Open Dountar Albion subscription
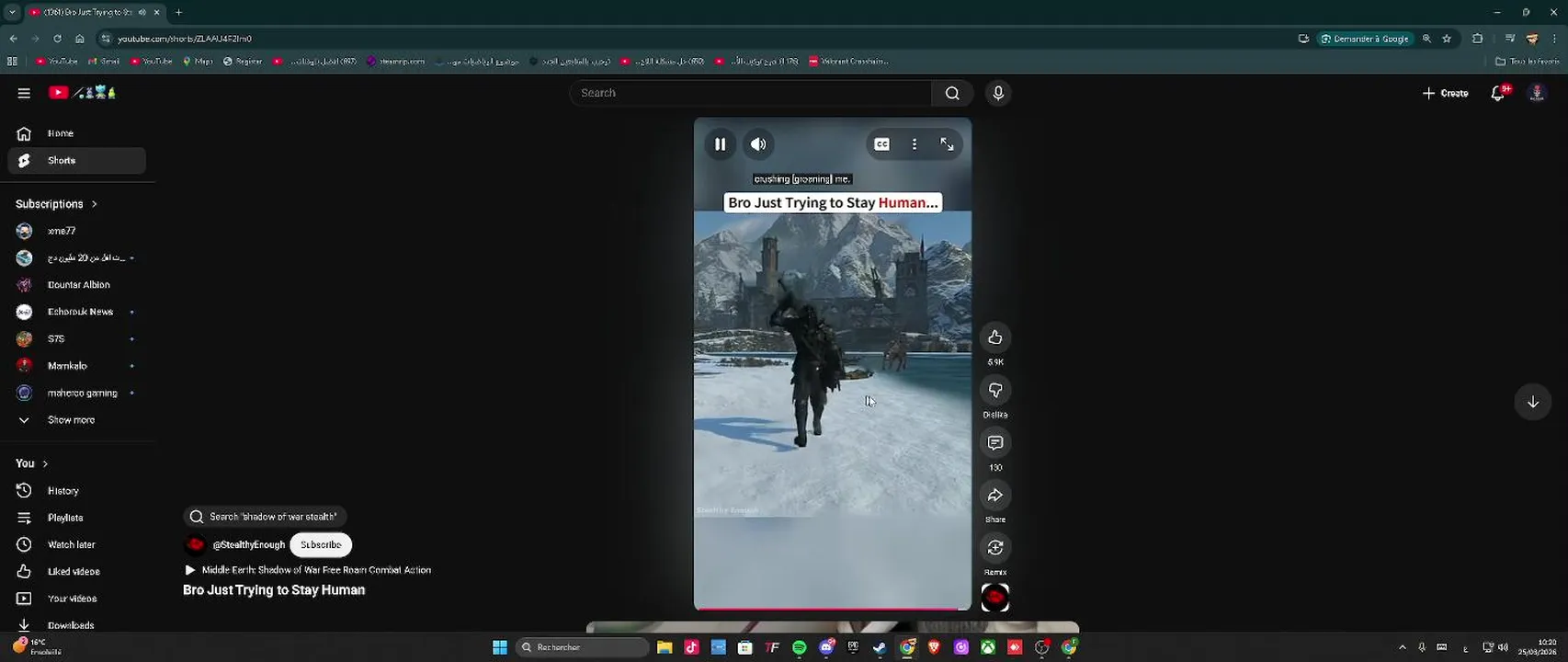 [77, 285]
